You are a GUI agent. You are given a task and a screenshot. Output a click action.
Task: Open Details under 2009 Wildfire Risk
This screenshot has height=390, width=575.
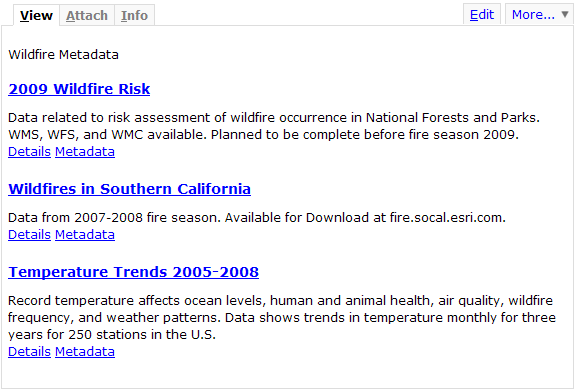(x=29, y=151)
